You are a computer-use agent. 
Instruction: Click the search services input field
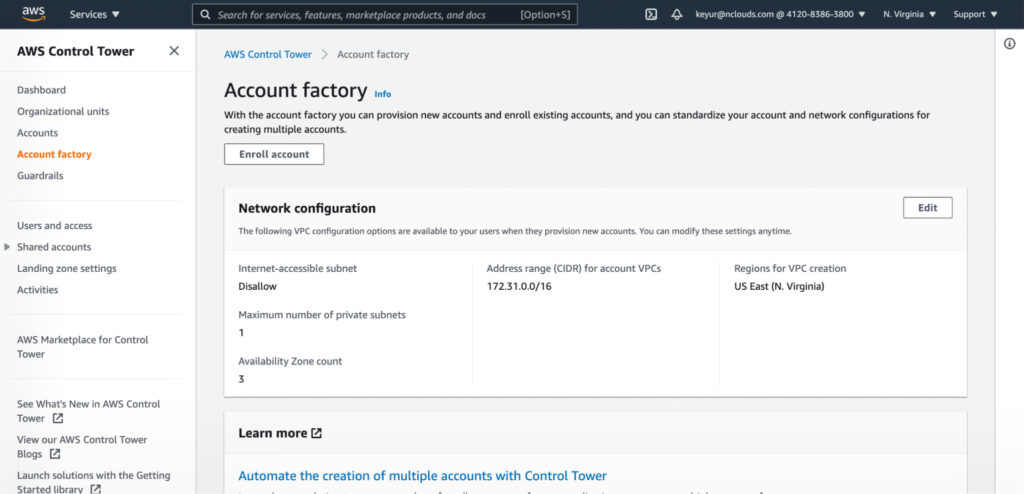coord(385,14)
